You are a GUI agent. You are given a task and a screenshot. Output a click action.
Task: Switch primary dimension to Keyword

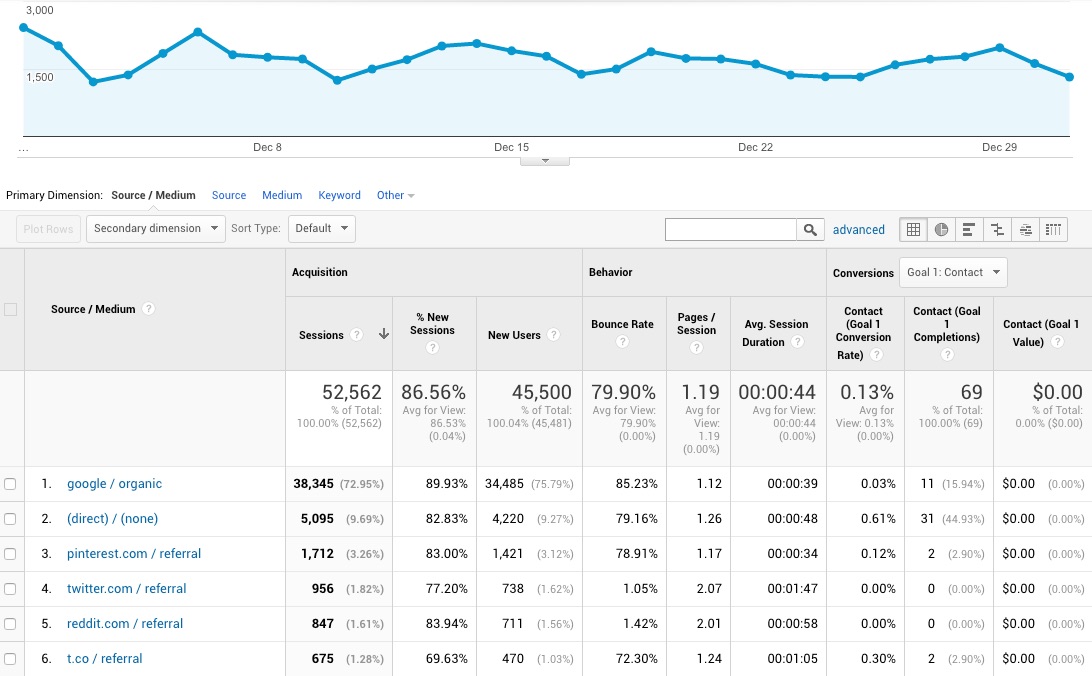[339, 195]
